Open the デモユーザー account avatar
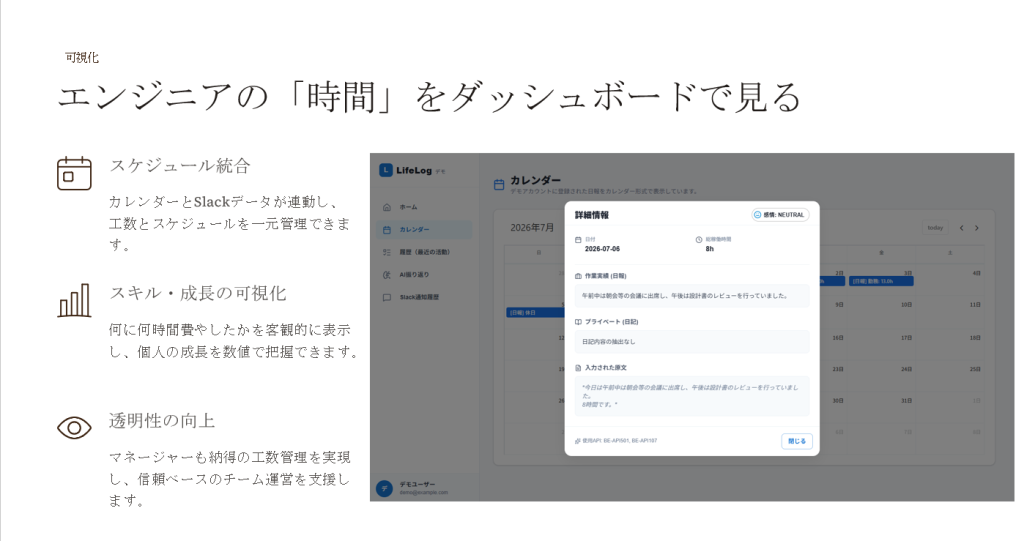The image size is (1024, 541). (385, 488)
